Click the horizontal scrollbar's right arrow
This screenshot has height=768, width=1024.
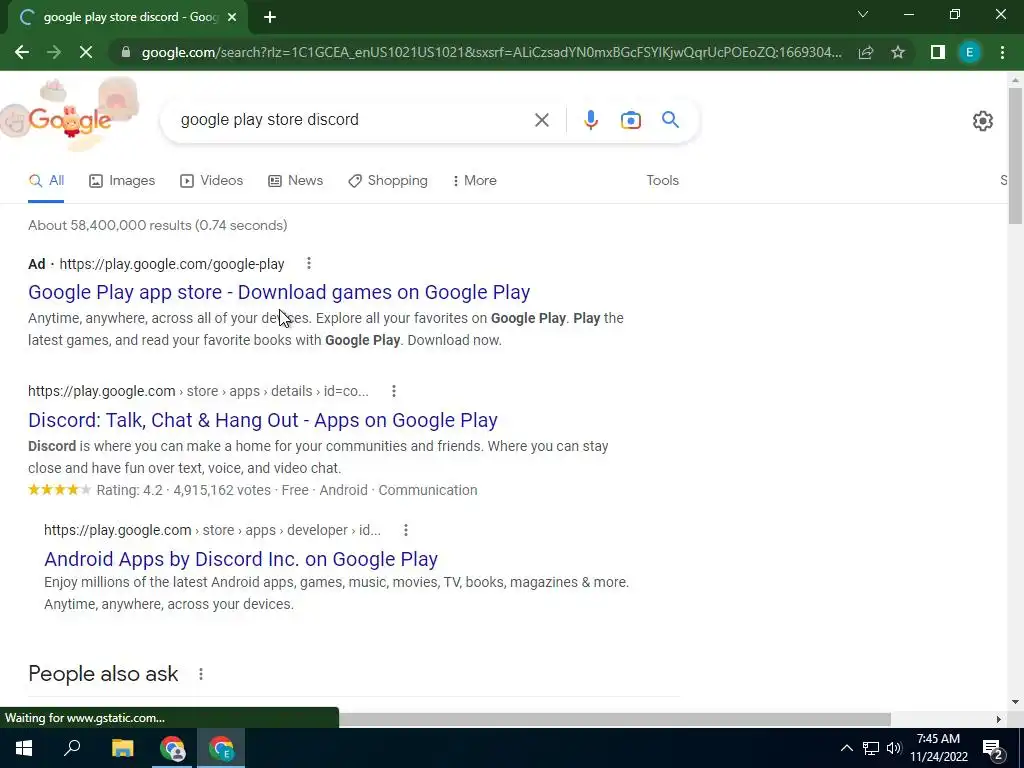[x=999, y=719]
